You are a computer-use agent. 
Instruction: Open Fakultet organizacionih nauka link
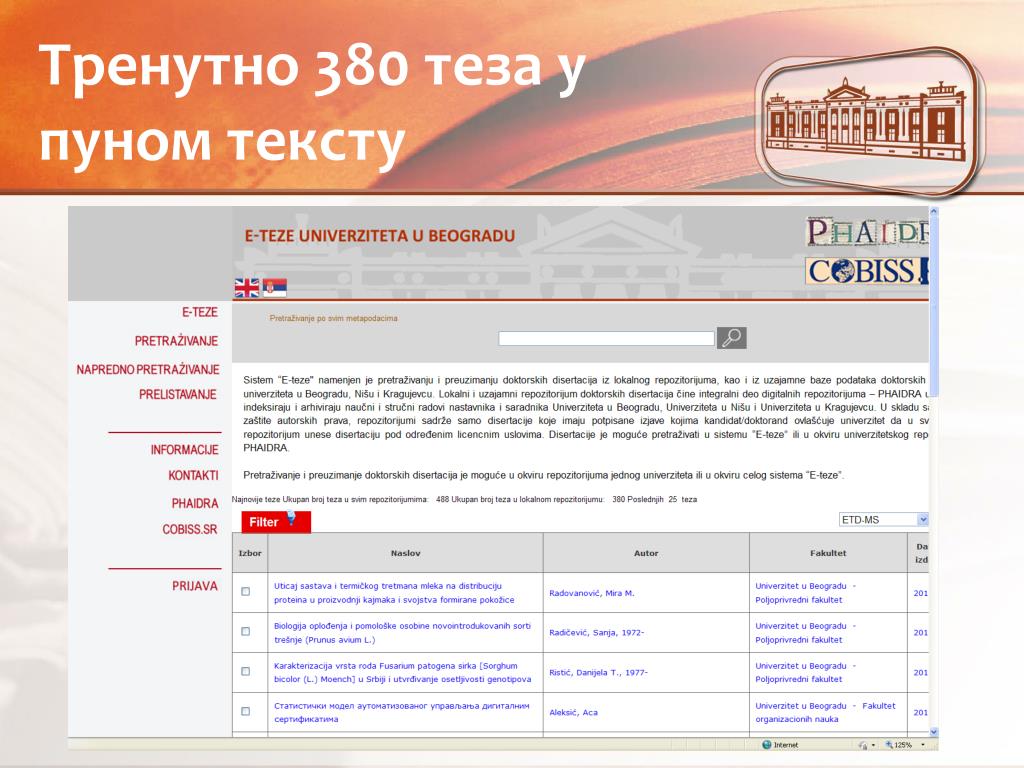825,712
